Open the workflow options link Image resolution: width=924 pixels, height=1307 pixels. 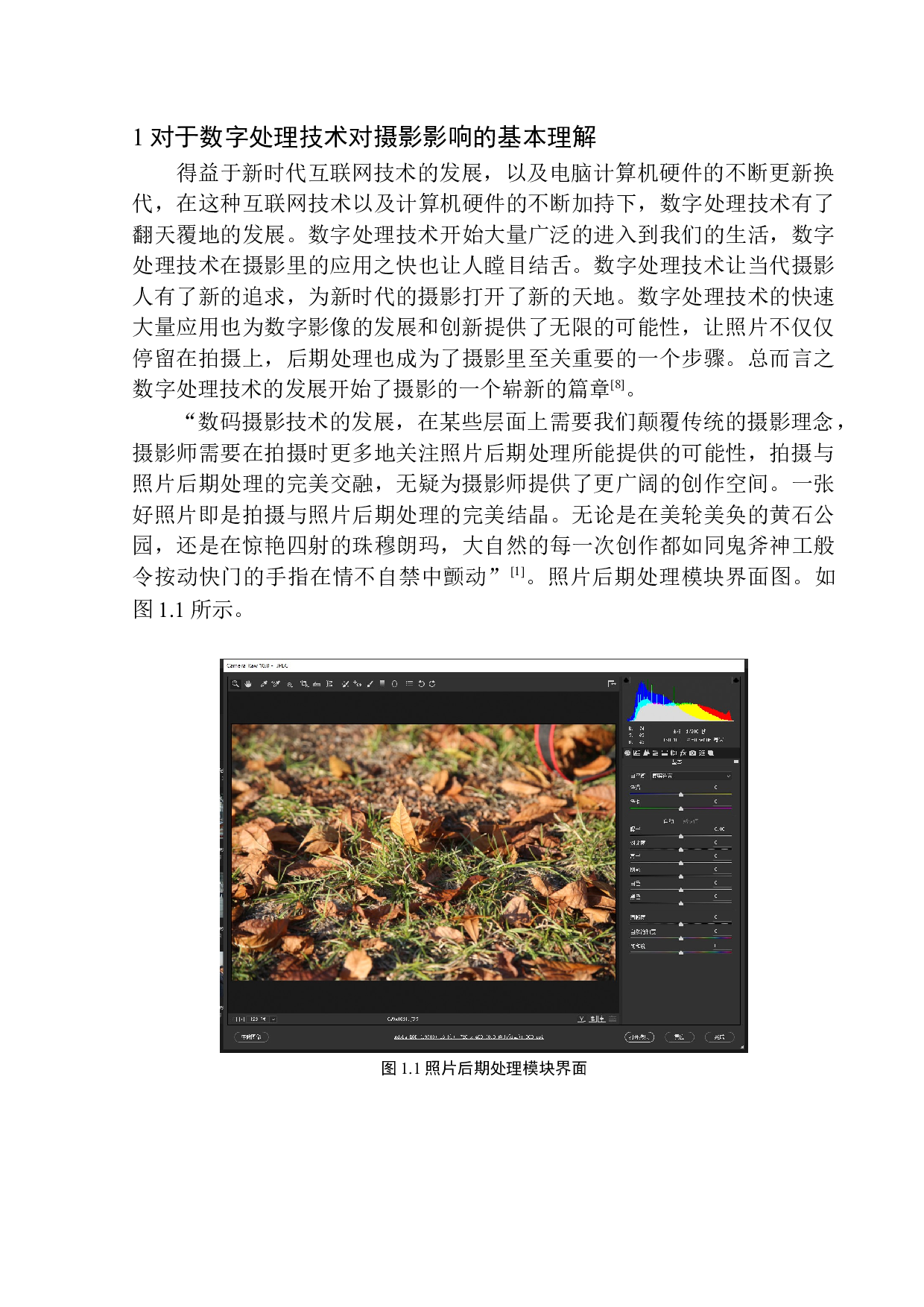click(x=469, y=1037)
